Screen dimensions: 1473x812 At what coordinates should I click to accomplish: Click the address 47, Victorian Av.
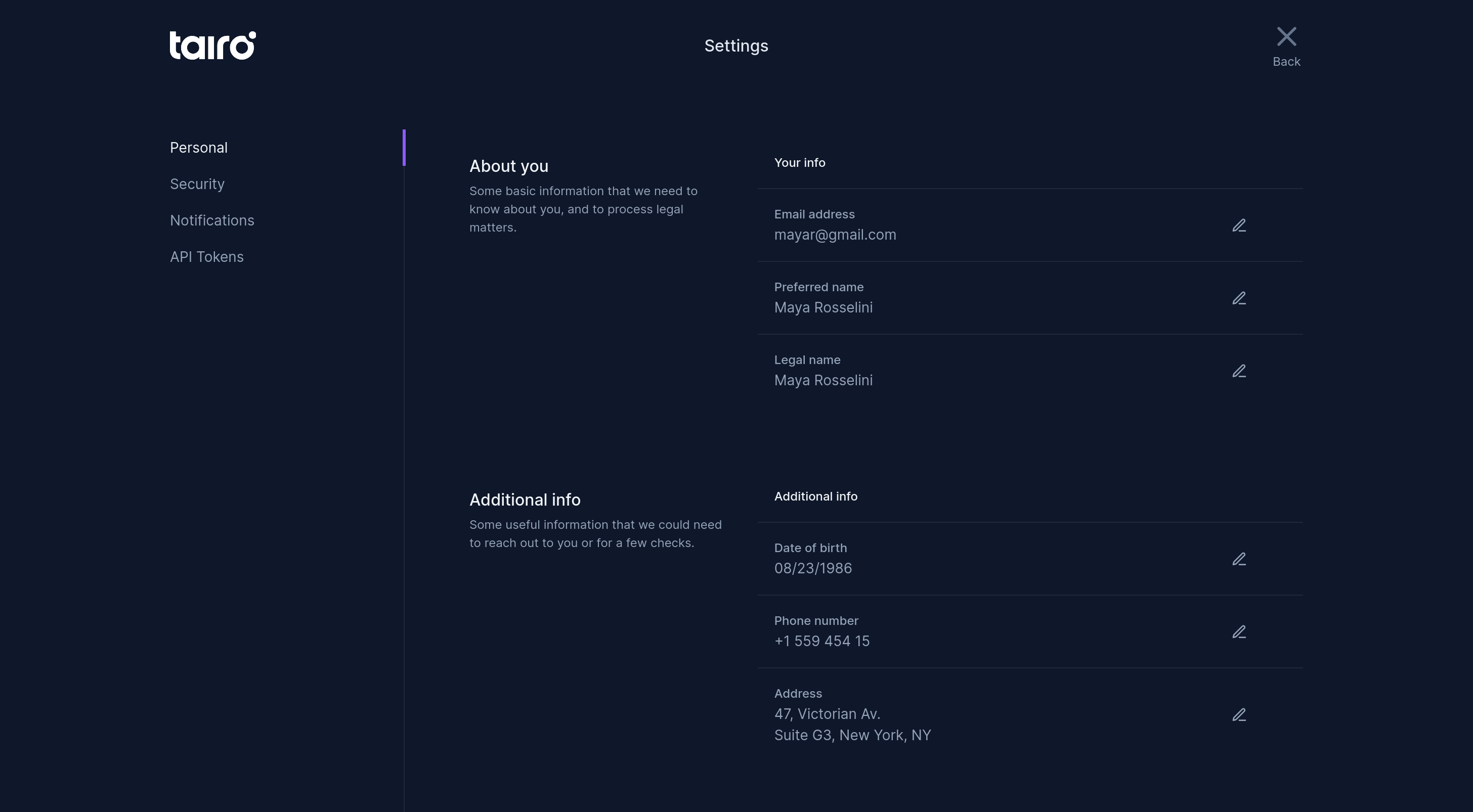827,714
